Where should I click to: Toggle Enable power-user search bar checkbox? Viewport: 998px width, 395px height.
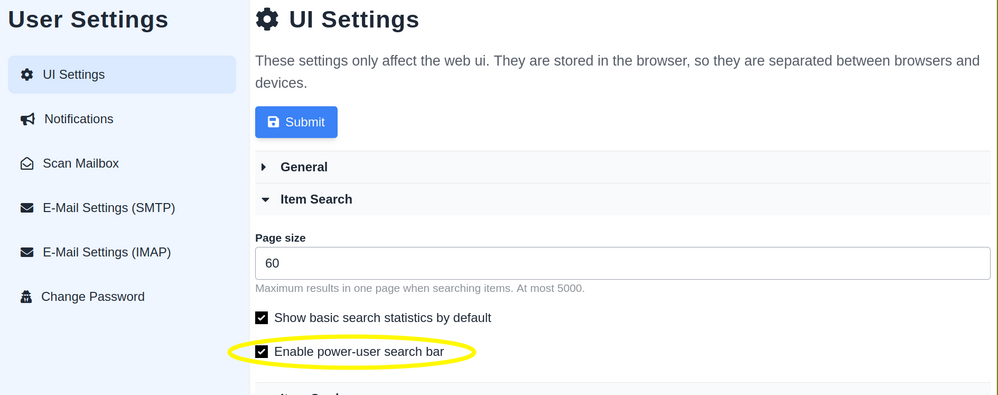pyautogui.click(x=262, y=352)
